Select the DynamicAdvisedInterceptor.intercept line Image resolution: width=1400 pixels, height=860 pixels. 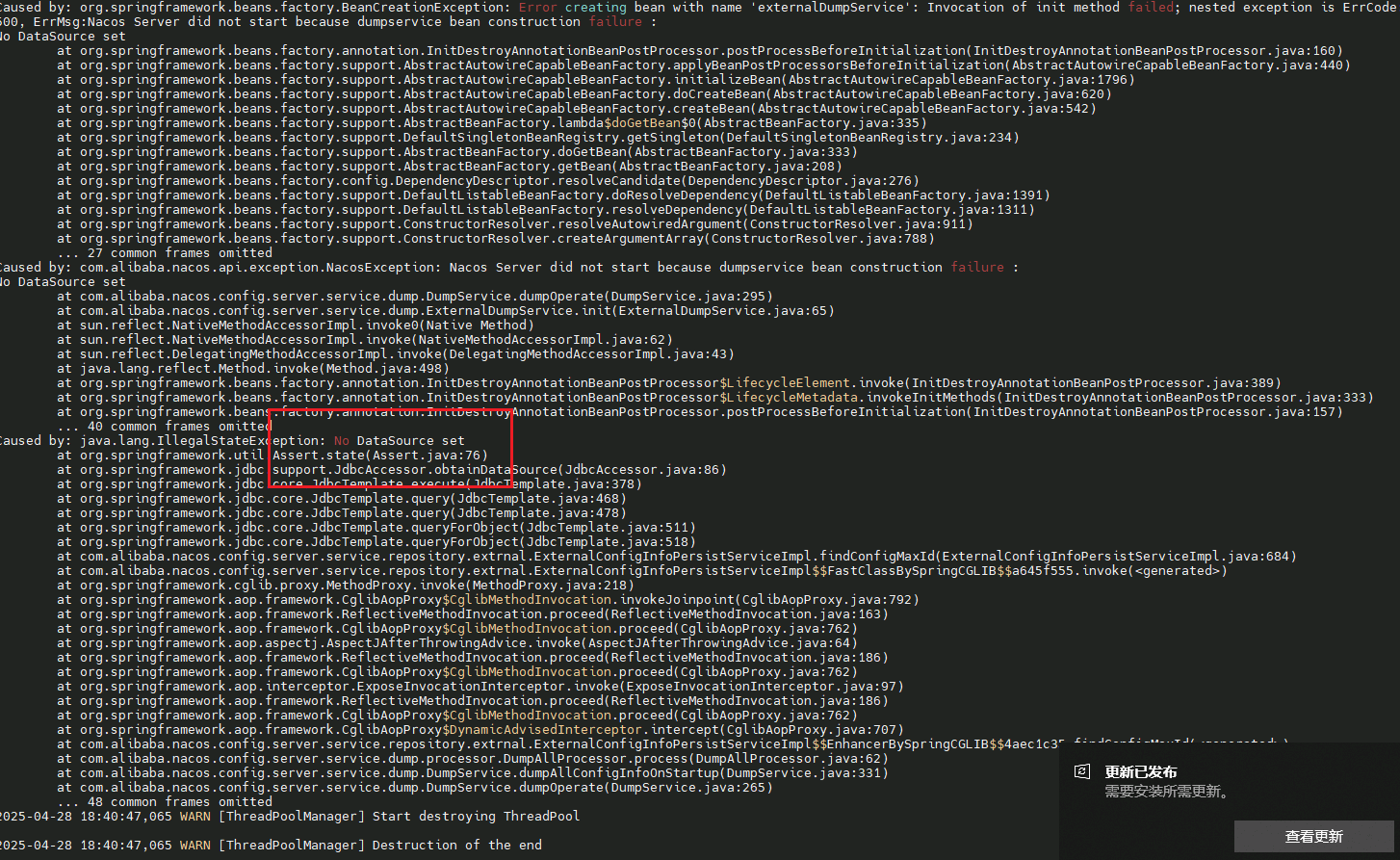pyautogui.click(x=480, y=729)
